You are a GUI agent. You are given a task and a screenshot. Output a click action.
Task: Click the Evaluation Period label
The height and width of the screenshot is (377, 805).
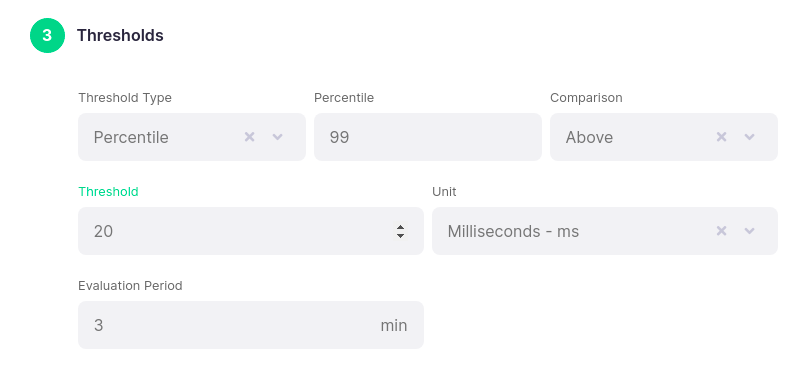(x=130, y=286)
